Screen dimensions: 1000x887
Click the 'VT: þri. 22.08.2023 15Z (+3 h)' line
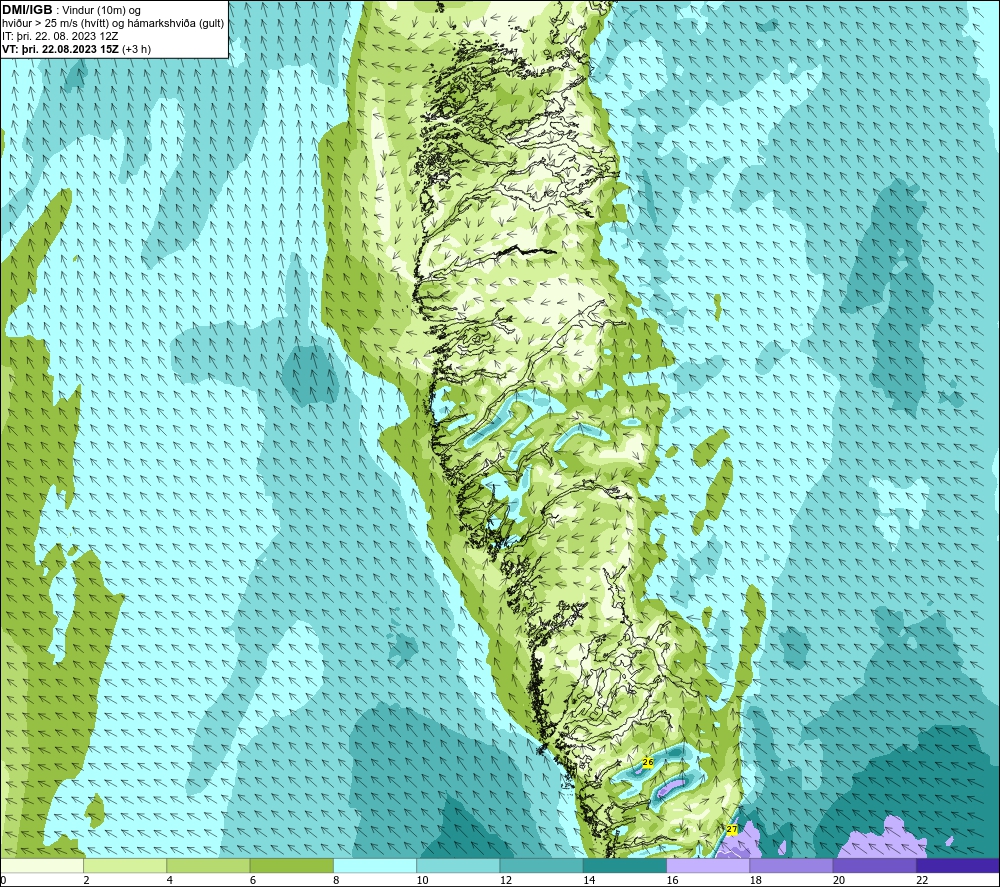77,49
